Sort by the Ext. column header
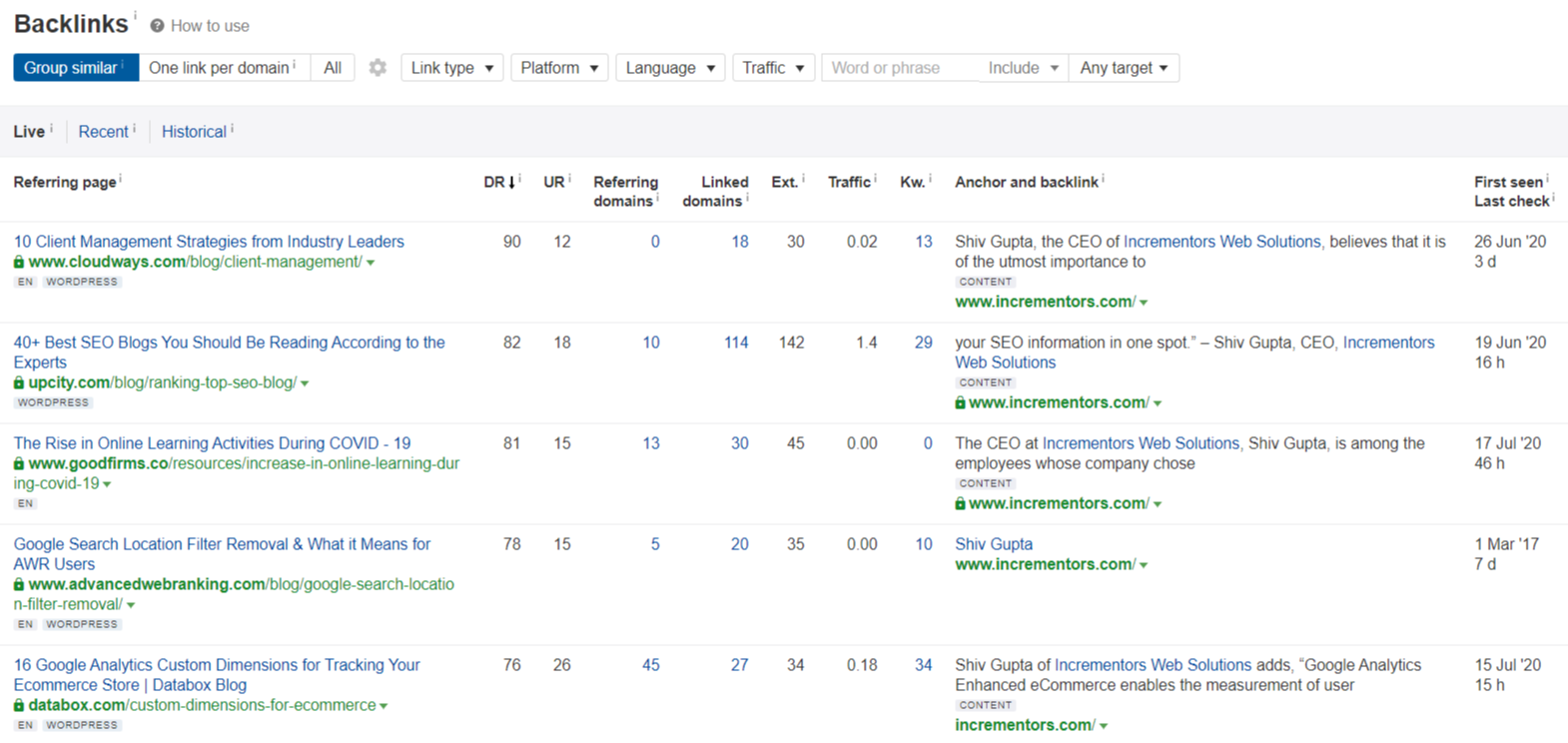 coord(785,183)
